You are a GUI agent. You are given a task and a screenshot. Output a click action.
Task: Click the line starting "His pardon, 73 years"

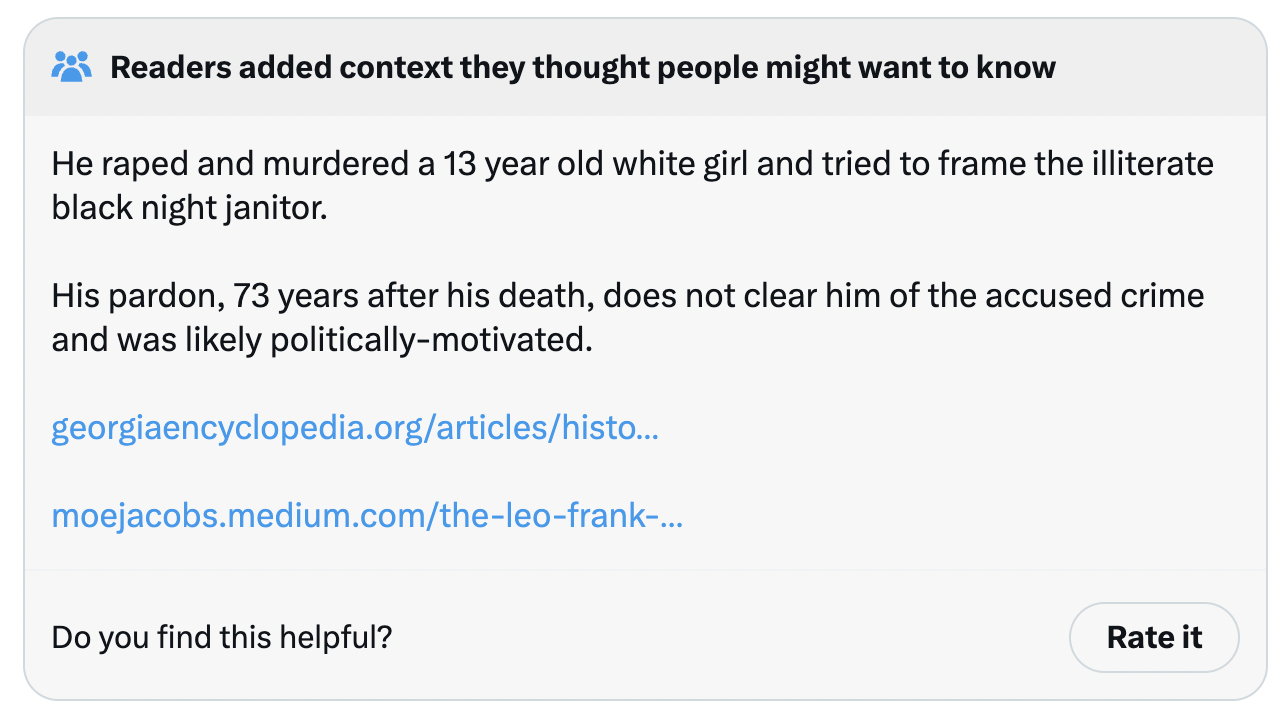[x=628, y=296]
